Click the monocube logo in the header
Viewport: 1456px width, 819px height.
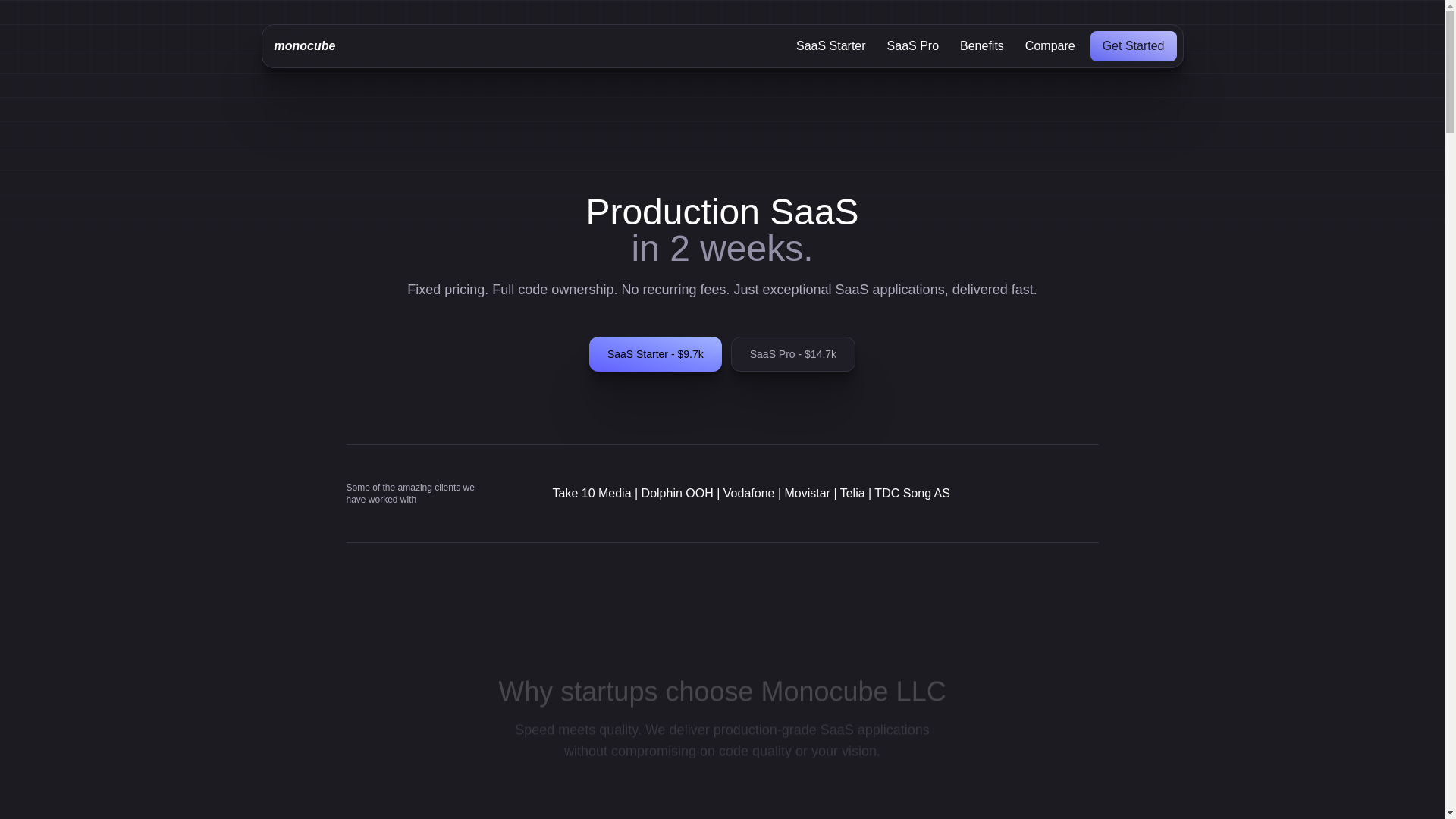point(304,46)
